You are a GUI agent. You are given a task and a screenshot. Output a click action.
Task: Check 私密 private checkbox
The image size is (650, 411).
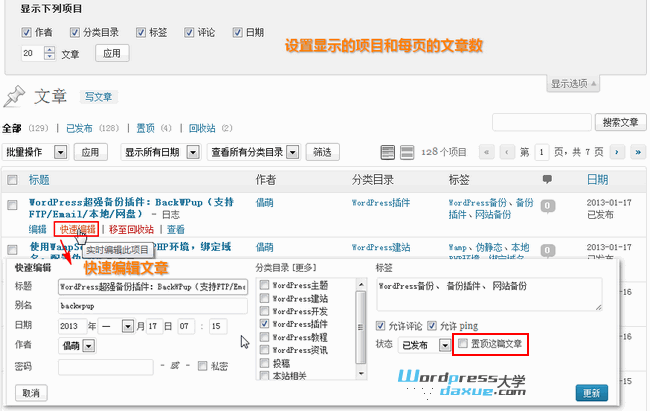tap(203, 366)
